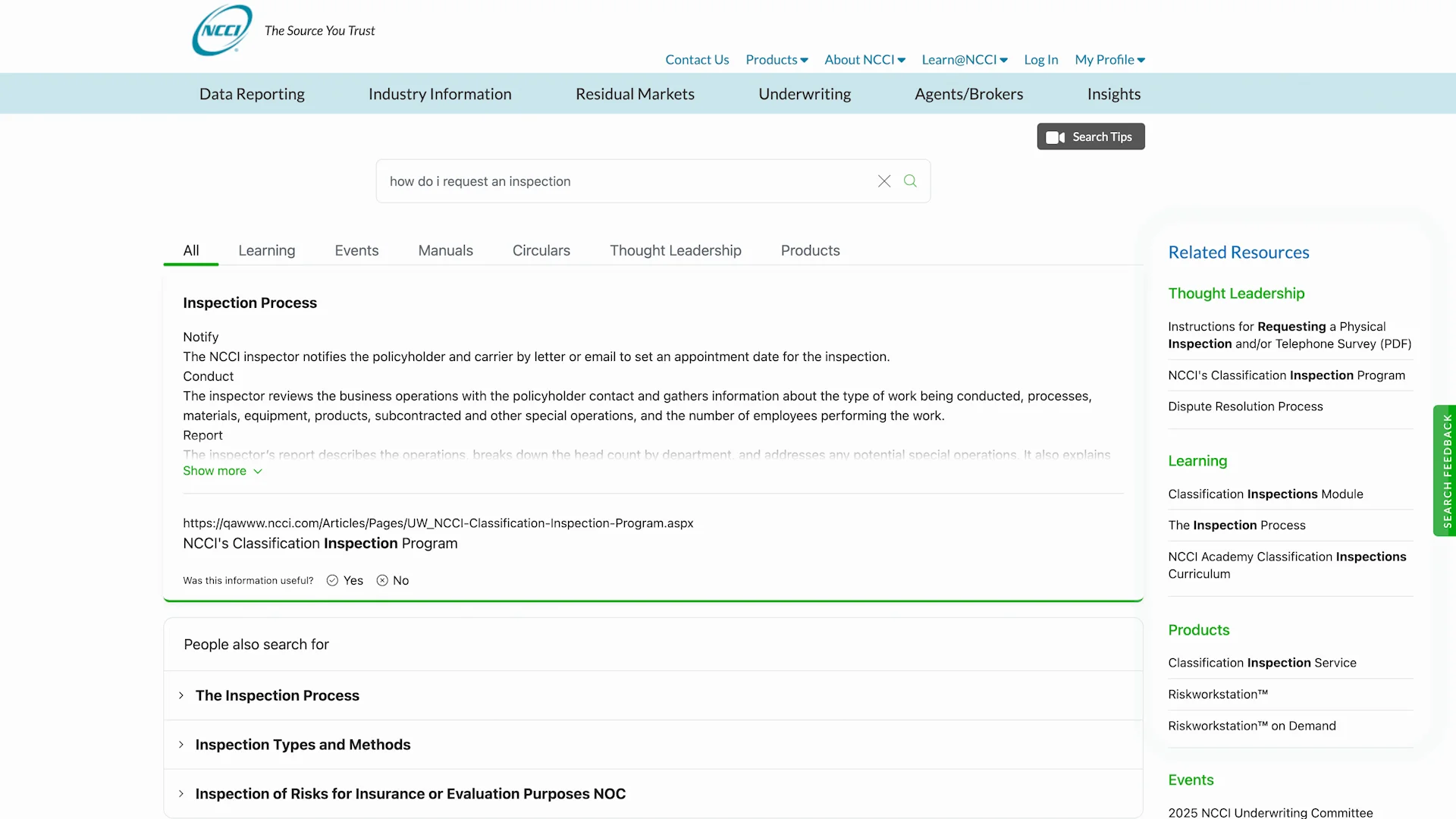This screenshot has width=1456, height=819.
Task: Click the NCCI logo
Action: tap(221, 30)
